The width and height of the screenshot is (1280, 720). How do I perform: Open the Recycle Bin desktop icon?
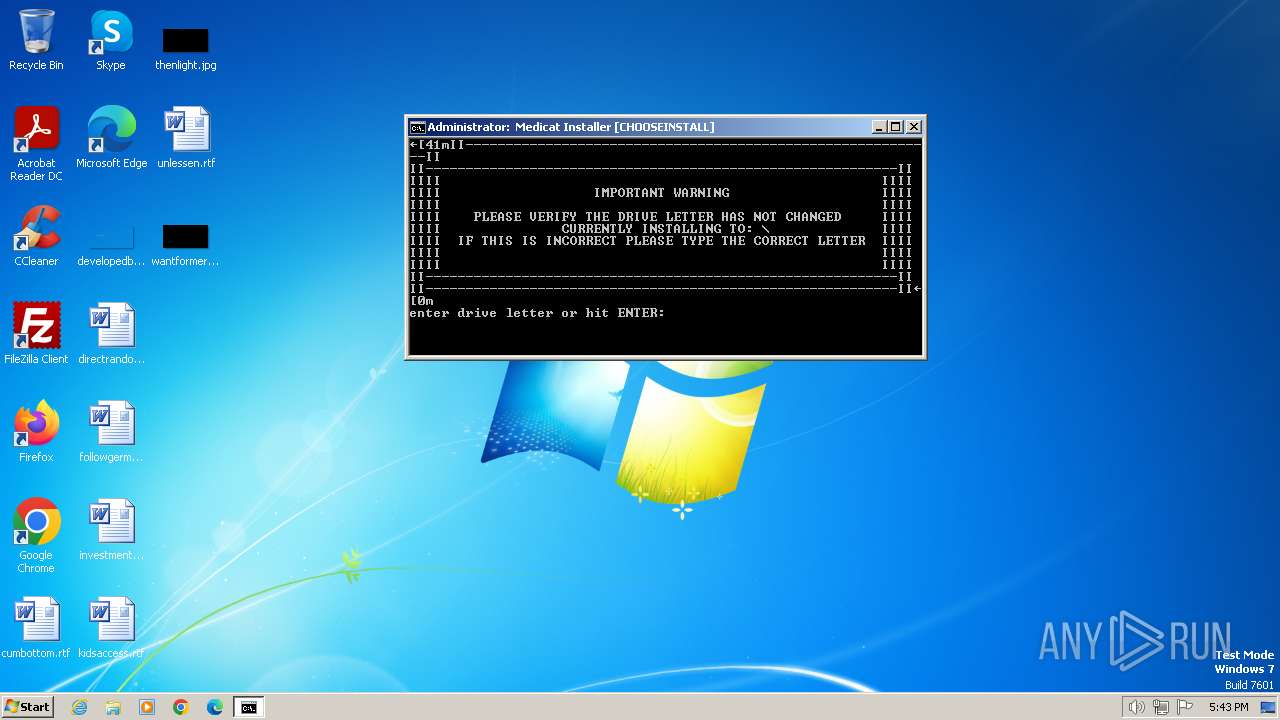(x=36, y=41)
